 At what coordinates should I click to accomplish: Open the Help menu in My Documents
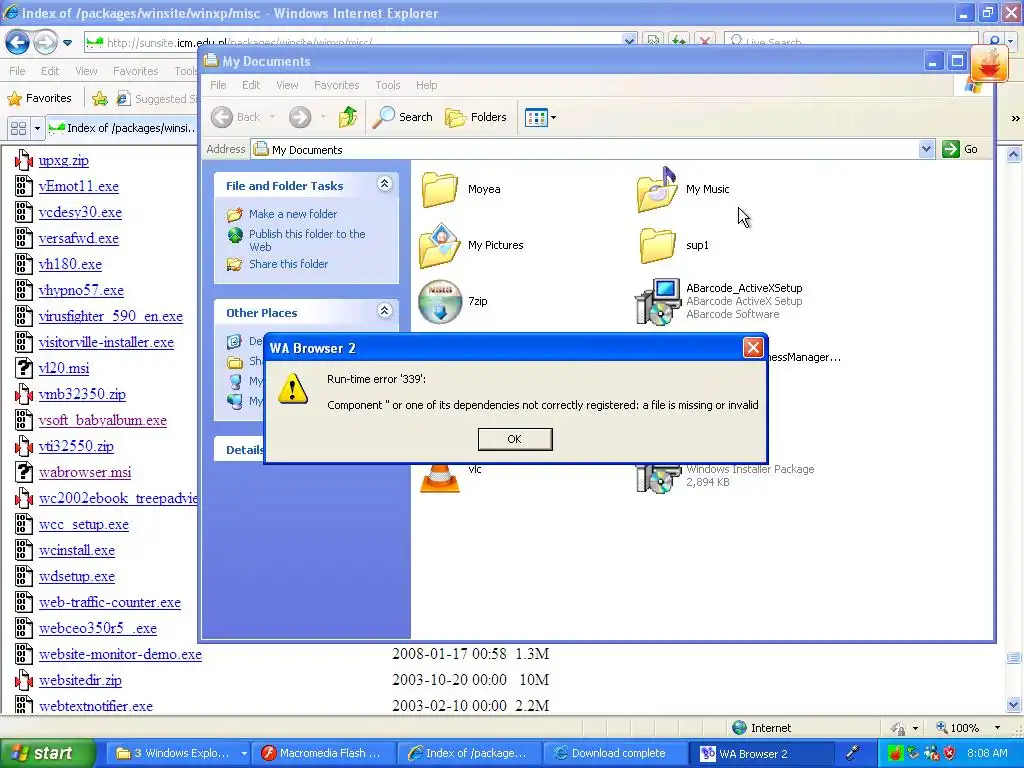pyautogui.click(x=426, y=85)
